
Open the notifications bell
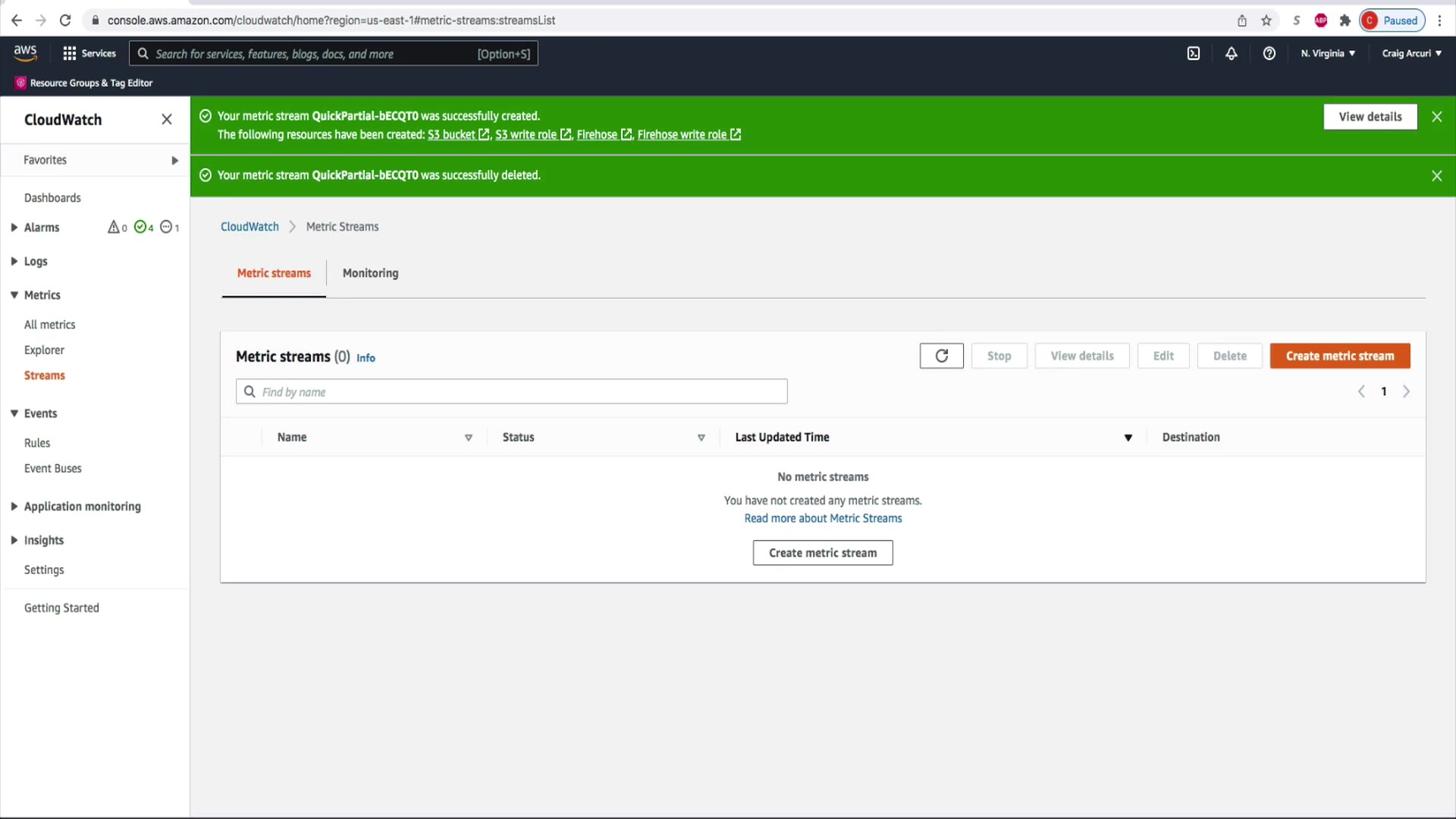(1231, 54)
